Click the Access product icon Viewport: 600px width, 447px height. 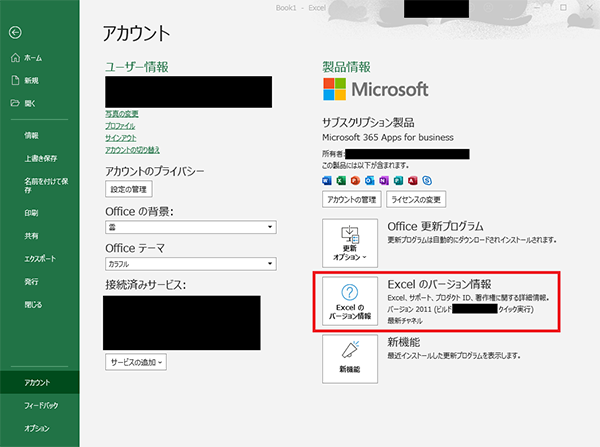(412, 181)
